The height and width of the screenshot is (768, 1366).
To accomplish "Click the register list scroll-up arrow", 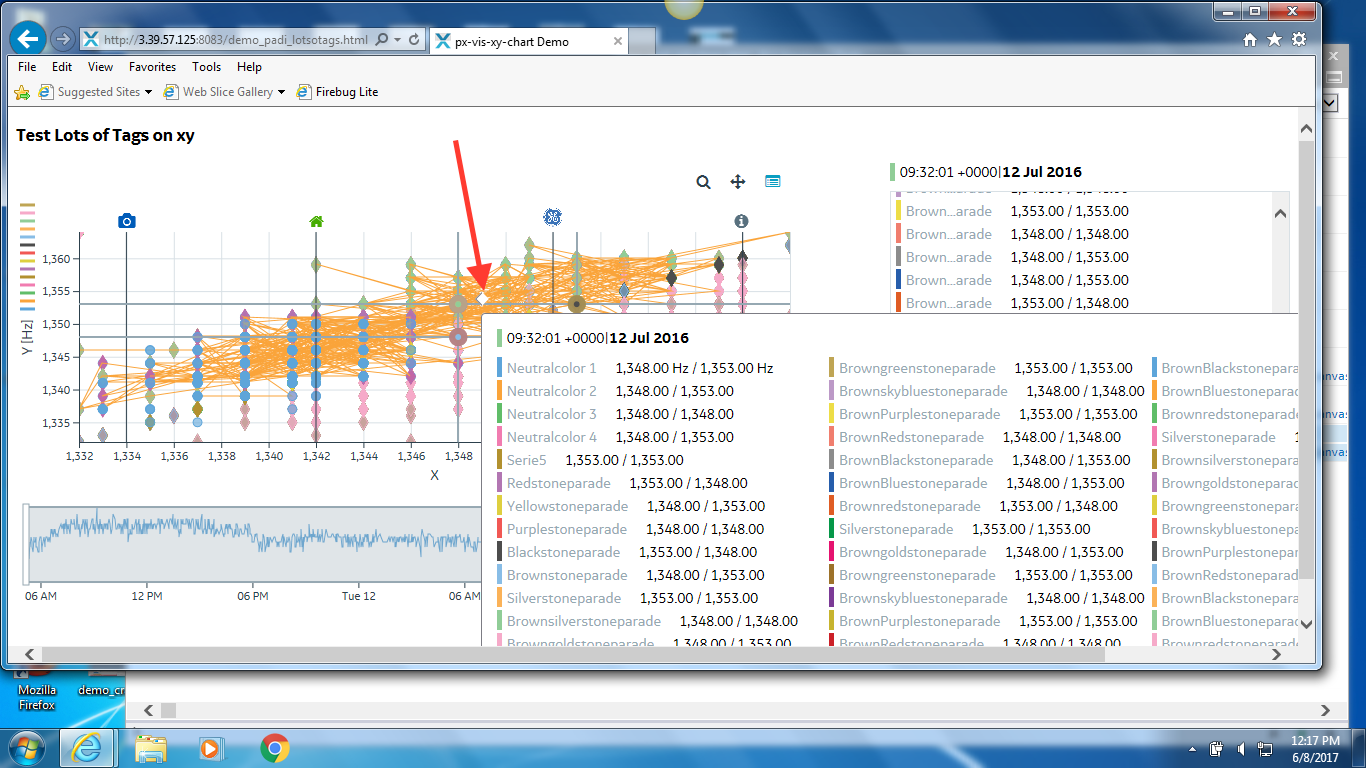I will [1280, 213].
